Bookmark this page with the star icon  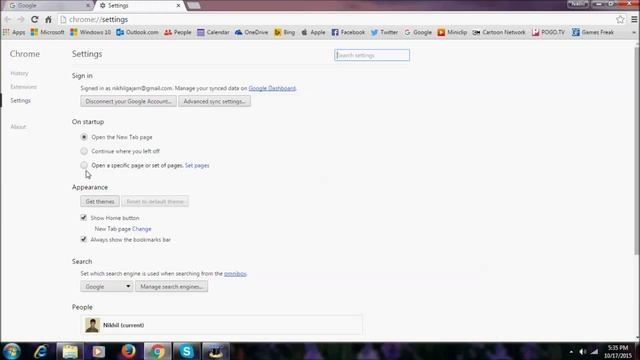(x=620, y=19)
